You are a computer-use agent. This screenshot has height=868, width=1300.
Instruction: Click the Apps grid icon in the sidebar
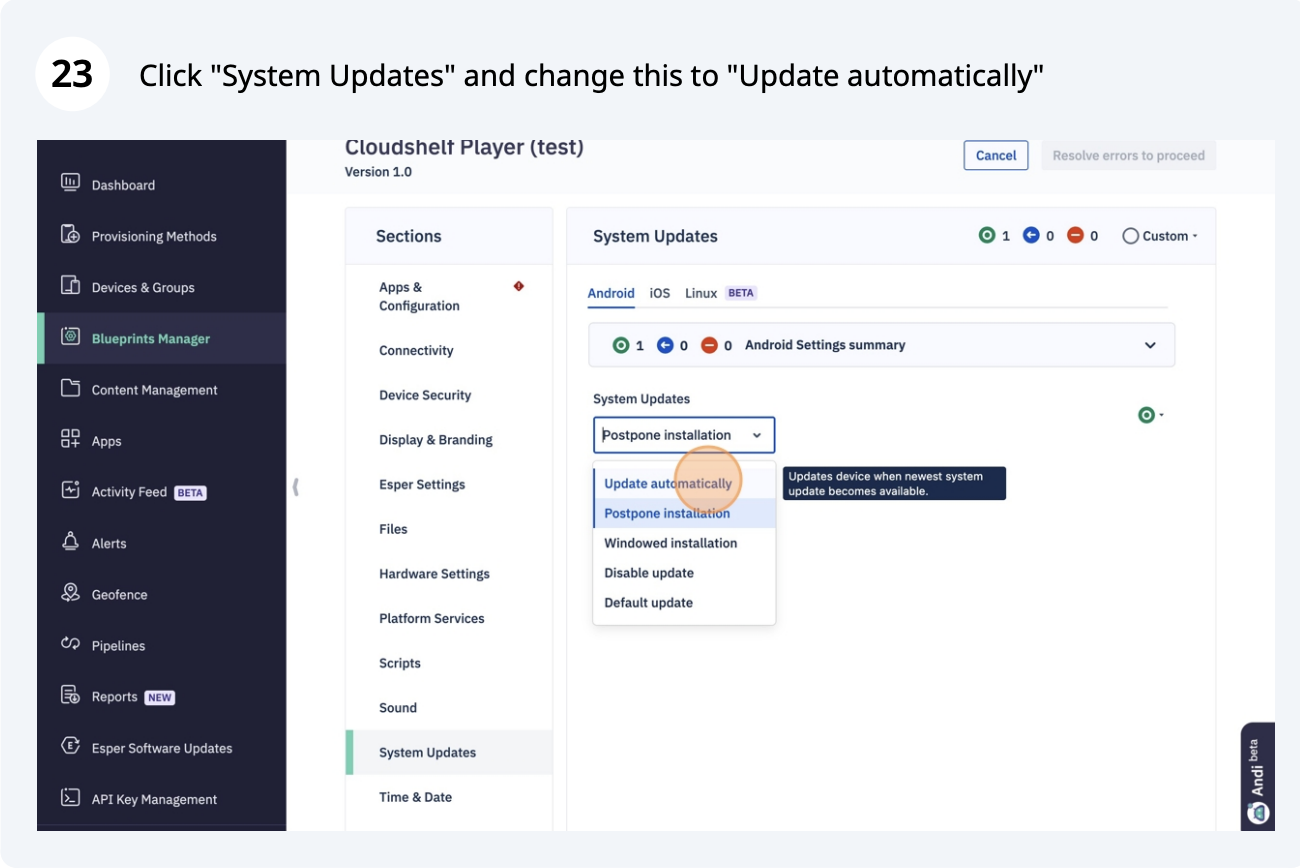70,439
